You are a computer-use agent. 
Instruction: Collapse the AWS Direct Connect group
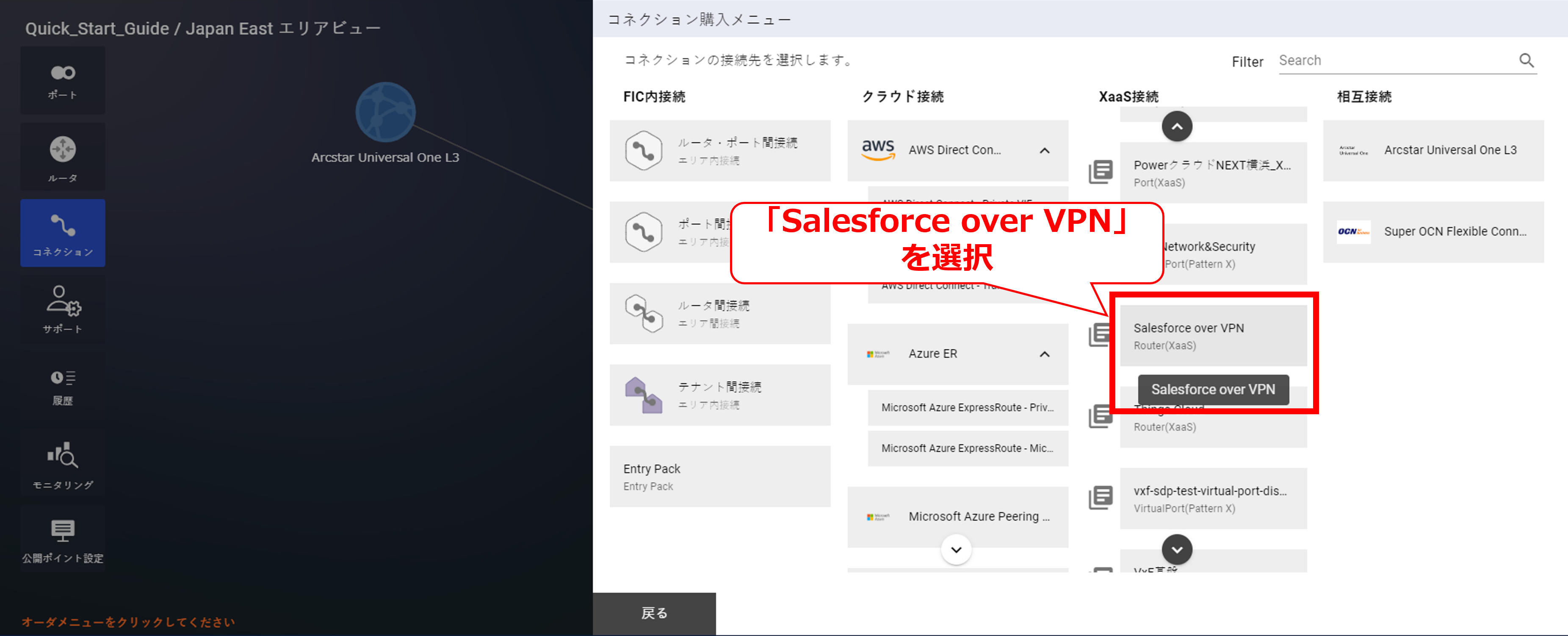point(1045,150)
